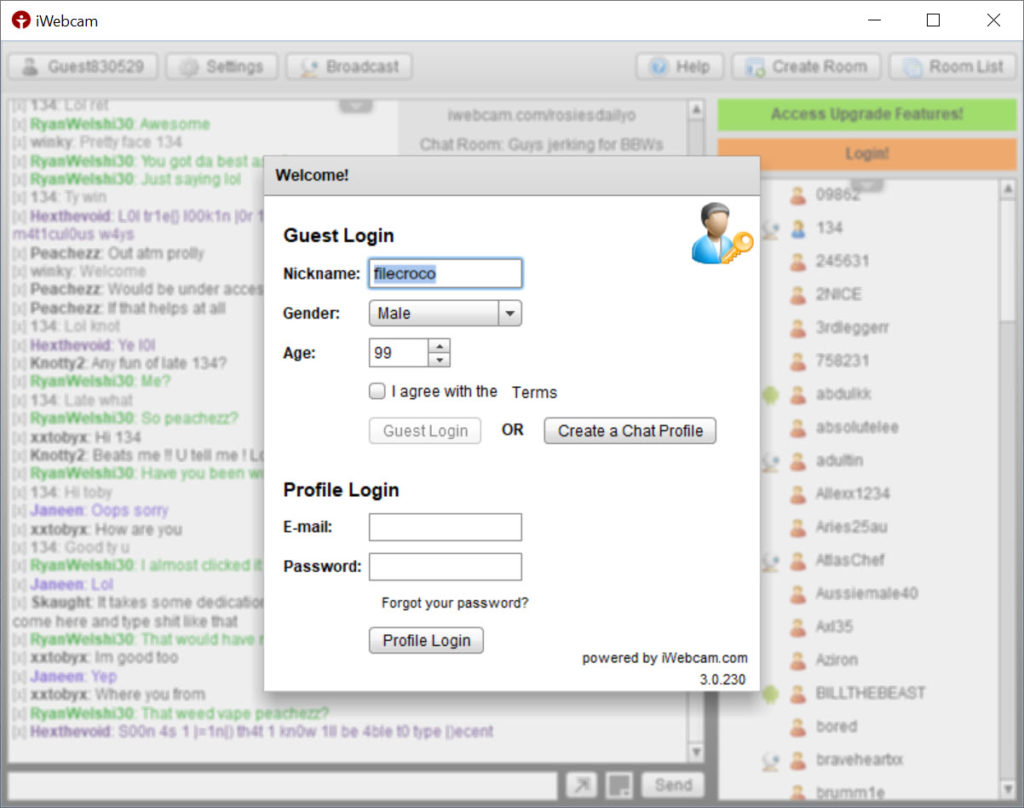This screenshot has width=1024, height=808.
Task: Click chat scrollbar up arrow
Action: tap(696, 109)
